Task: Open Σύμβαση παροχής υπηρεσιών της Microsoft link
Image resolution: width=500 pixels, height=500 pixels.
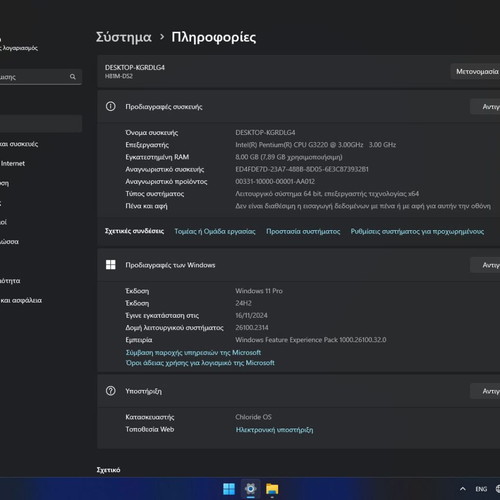Action: 193,352
